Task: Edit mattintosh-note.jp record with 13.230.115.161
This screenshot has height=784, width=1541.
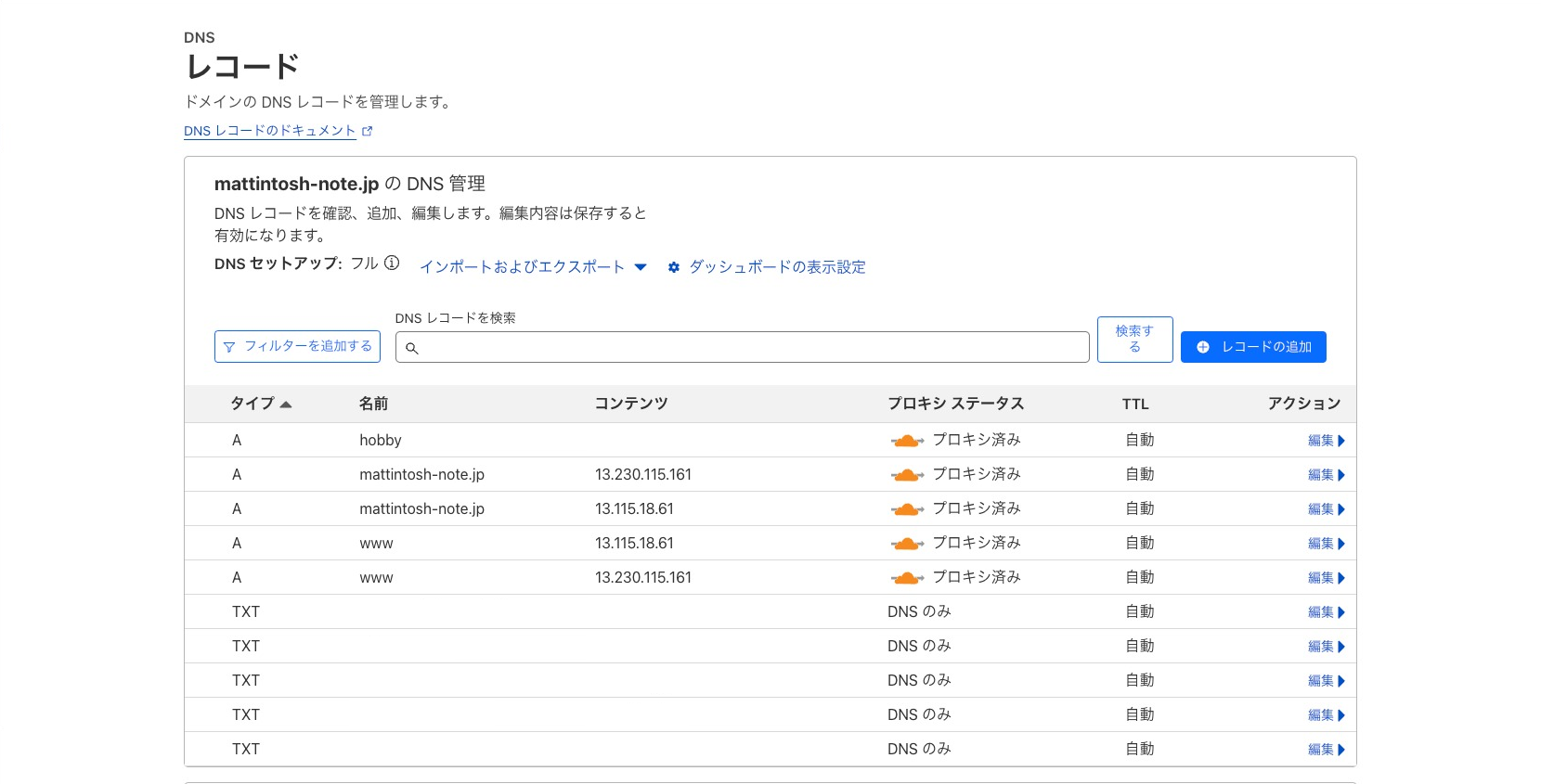Action: tap(1326, 475)
